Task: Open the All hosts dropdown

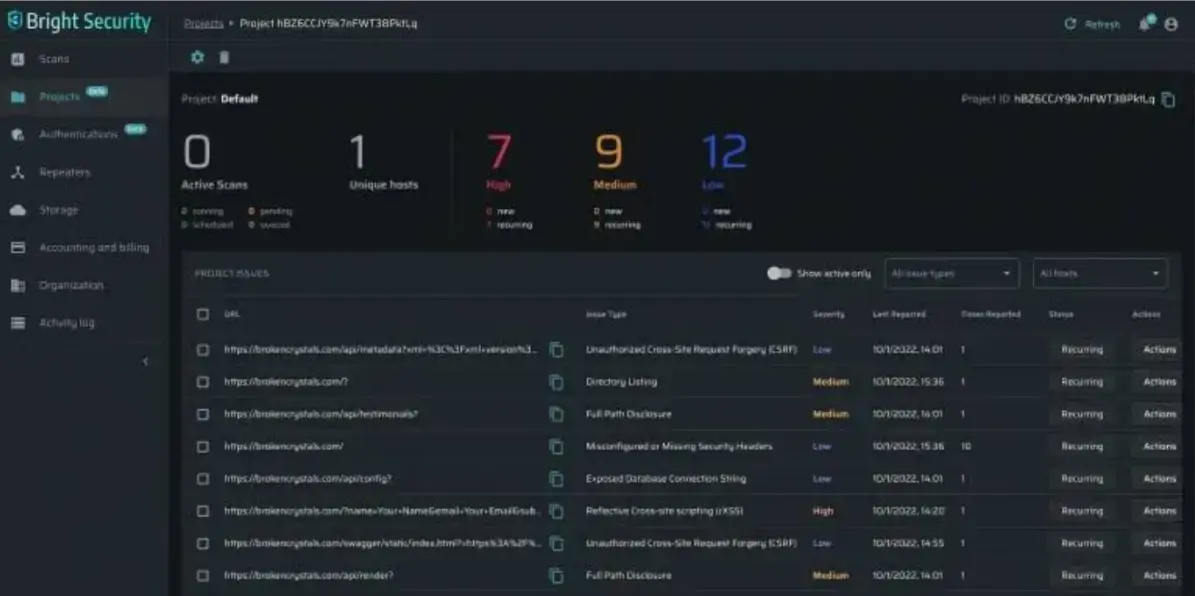Action: tap(1100, 273)
